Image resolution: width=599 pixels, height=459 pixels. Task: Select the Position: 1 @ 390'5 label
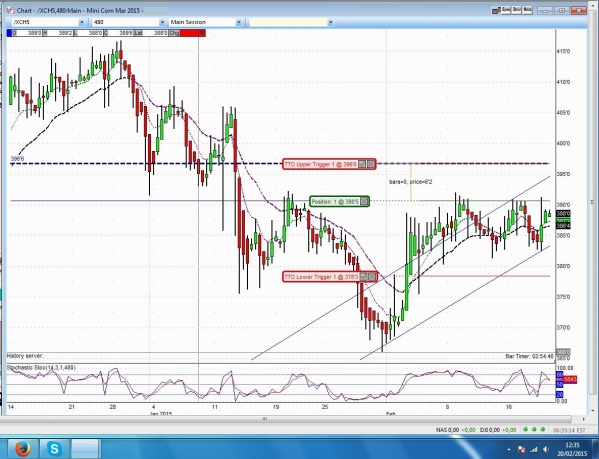pos(339,201)
